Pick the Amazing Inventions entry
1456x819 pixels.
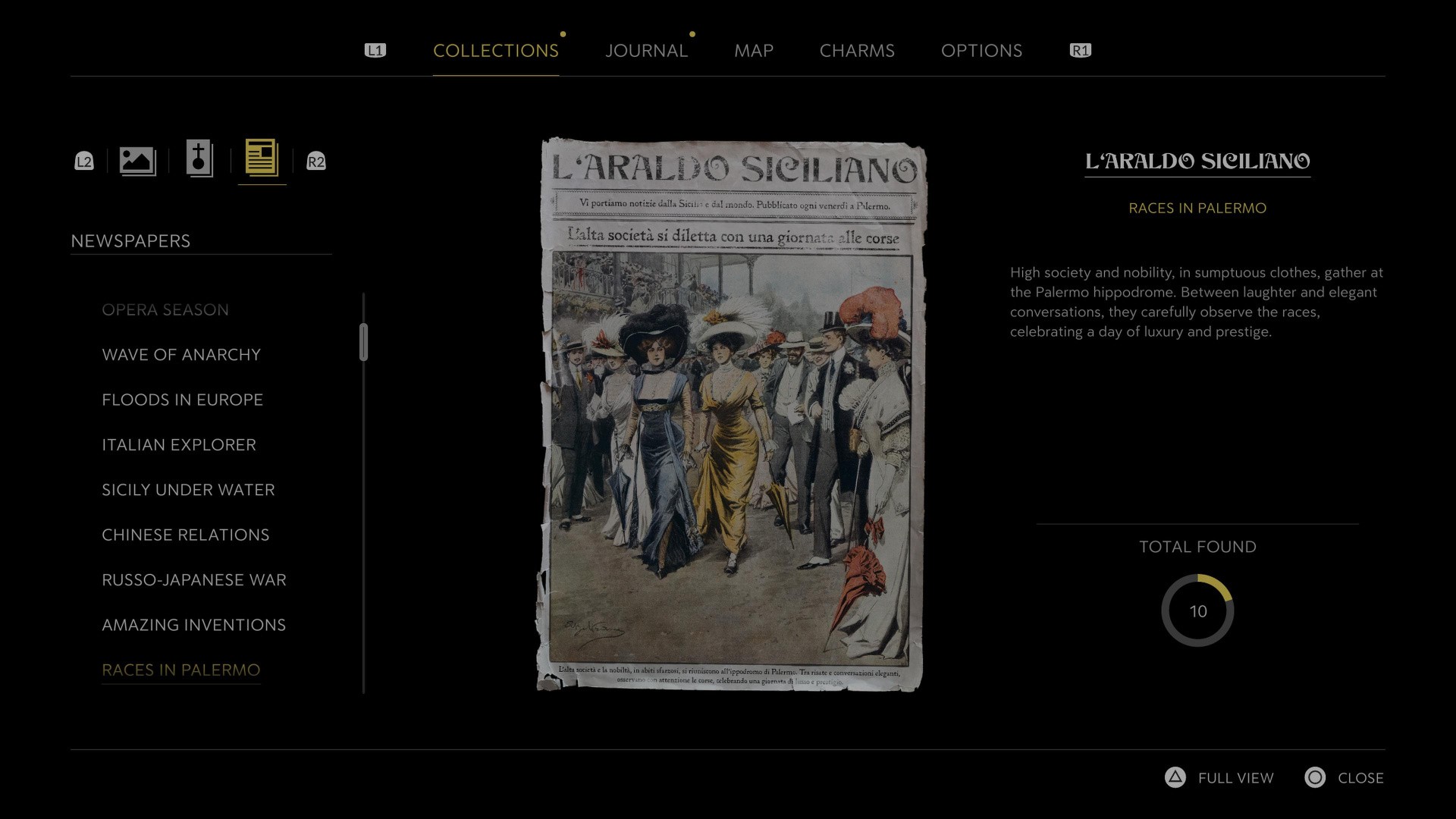click(194, 625)
